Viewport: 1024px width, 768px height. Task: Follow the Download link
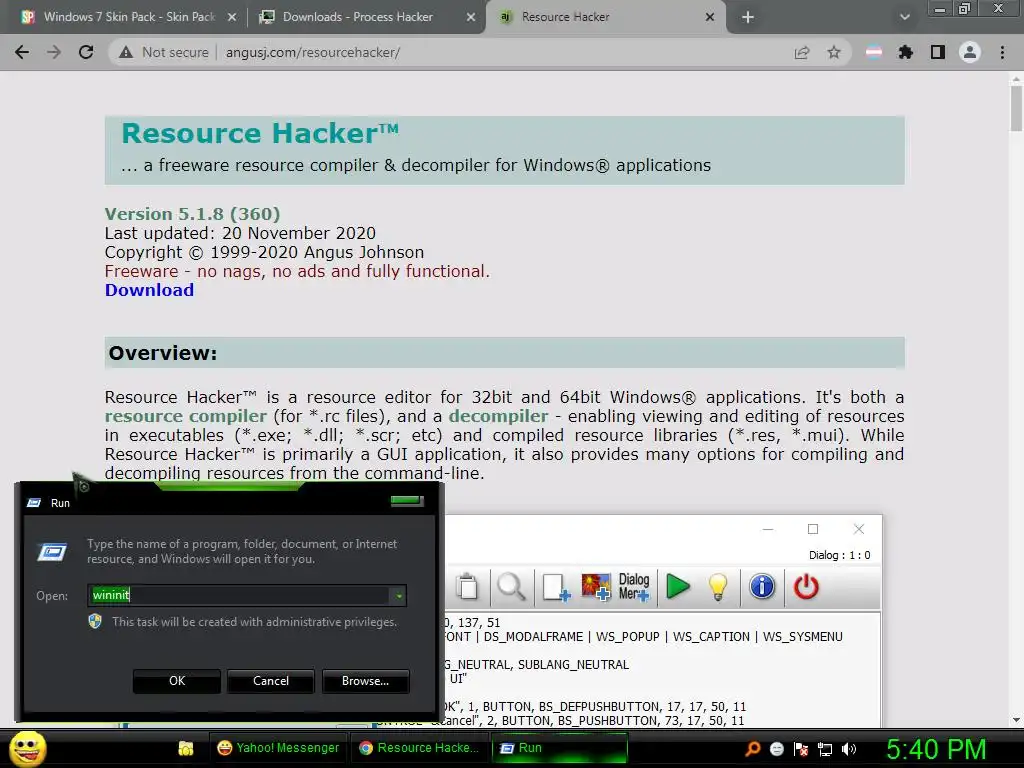click(x=150, y=290)
